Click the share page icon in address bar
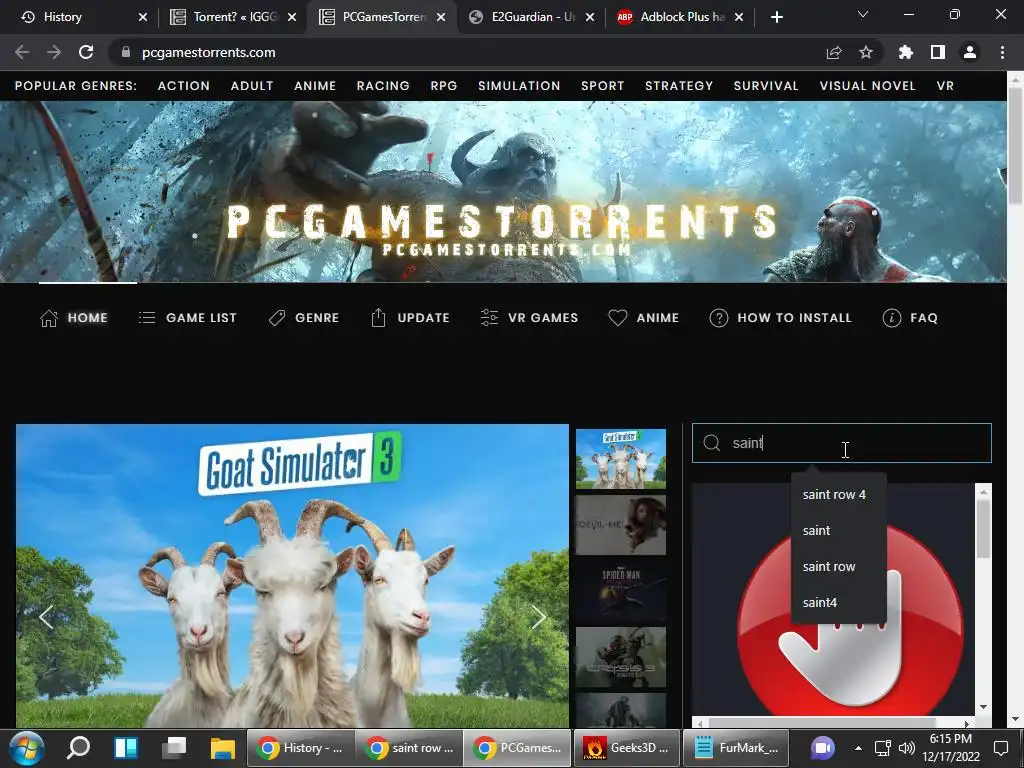Screen dimensions: 1024x768 [x=834, y=52]
